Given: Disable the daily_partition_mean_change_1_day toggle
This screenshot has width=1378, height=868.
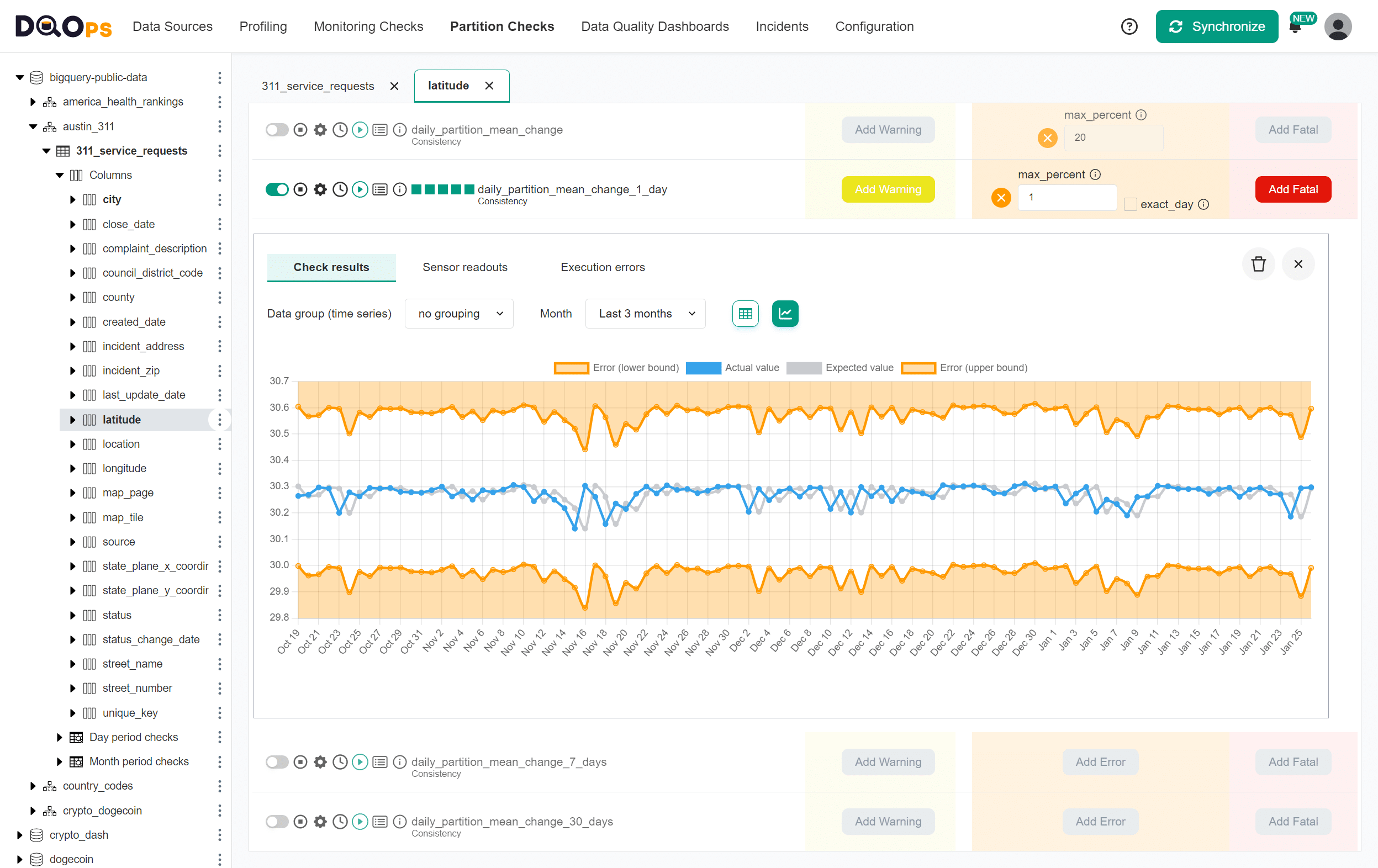Looking at the screenshot, I should [x=277, y=189].
